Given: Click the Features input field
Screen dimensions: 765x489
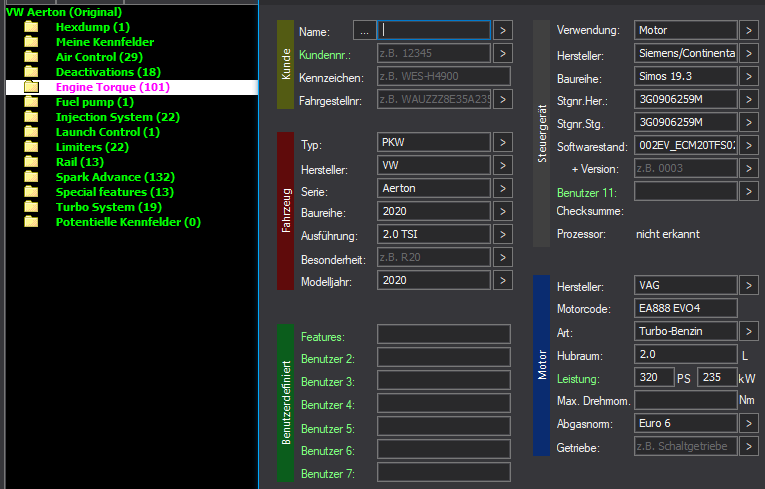Looking at the screenshot, I should point(444,334).
